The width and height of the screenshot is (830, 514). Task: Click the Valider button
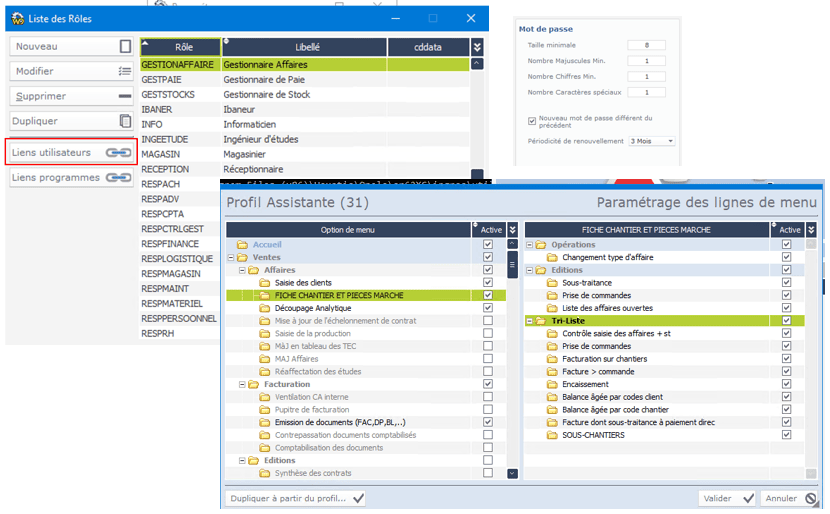(x=727, y=498)
